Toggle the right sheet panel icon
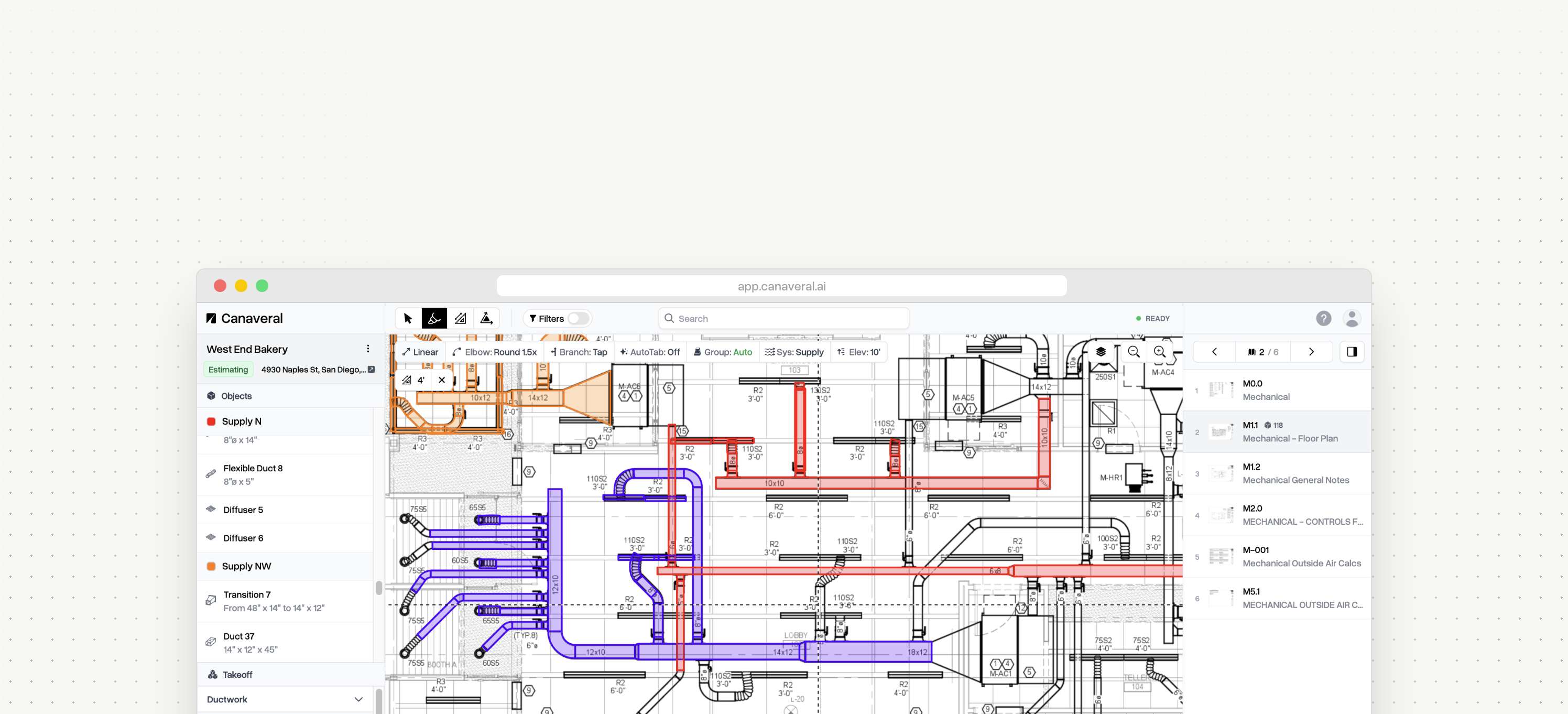This screenshot has width=1568, height=714. click(x=1352, y=352)
